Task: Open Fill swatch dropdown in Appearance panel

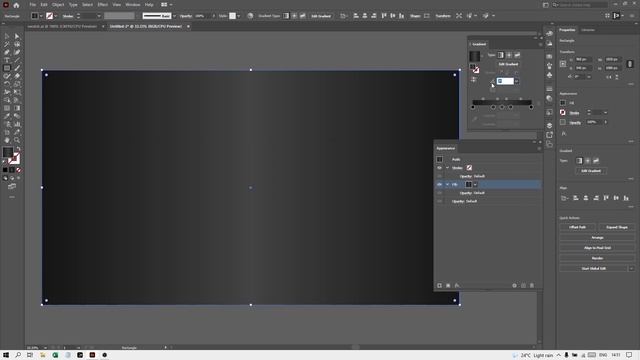Action: (476, 184)
